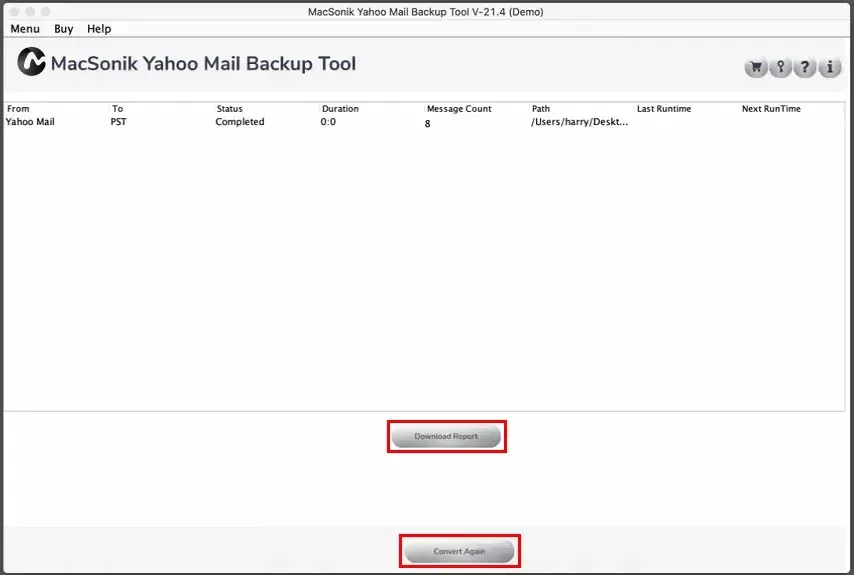
Task: Open the Buy menu
Action: point(64,29)
